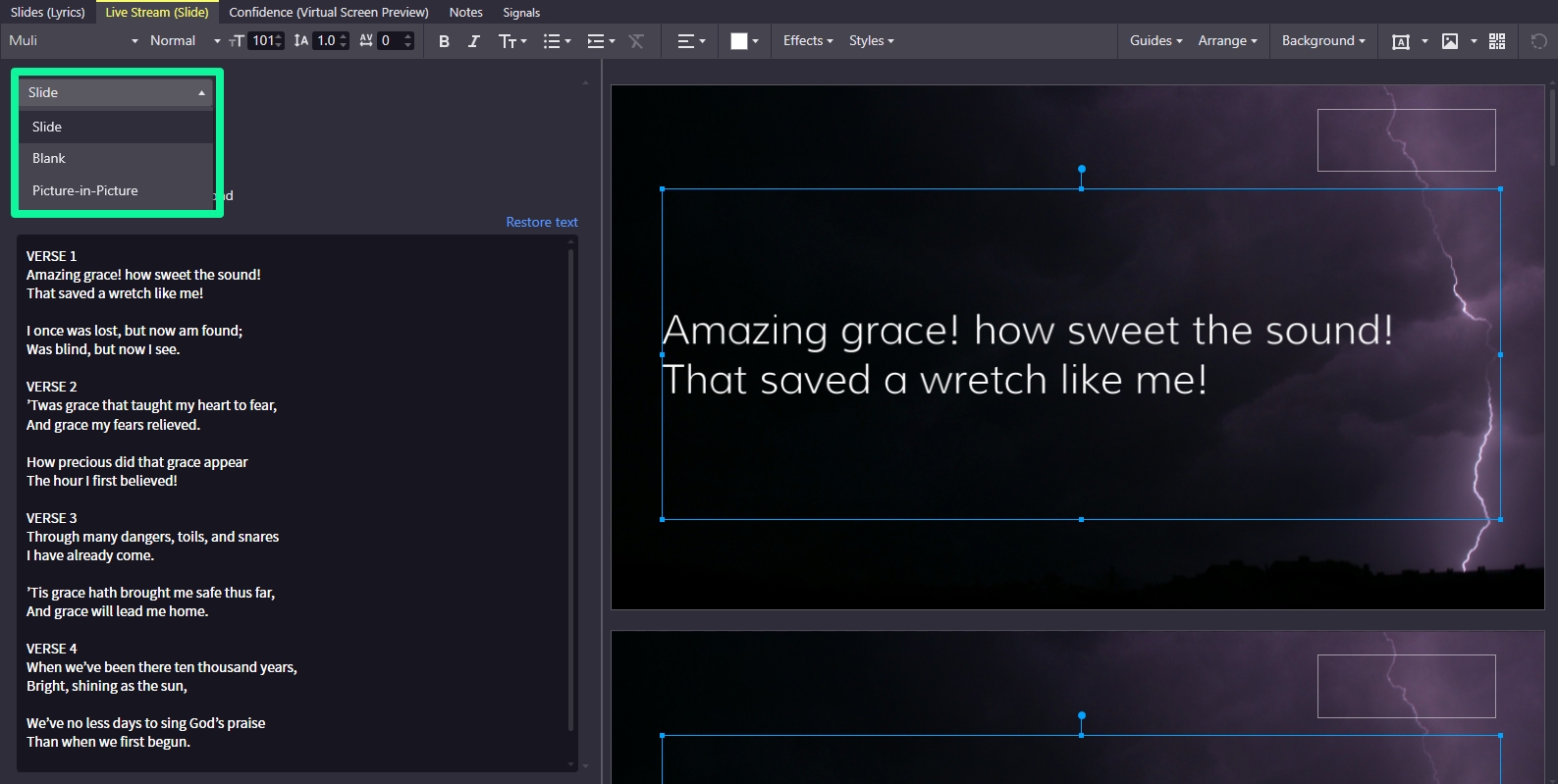The image size is (1558, 784).
Task: Open the text box dropdown arrow
Action: click(x=1424, y=41)
